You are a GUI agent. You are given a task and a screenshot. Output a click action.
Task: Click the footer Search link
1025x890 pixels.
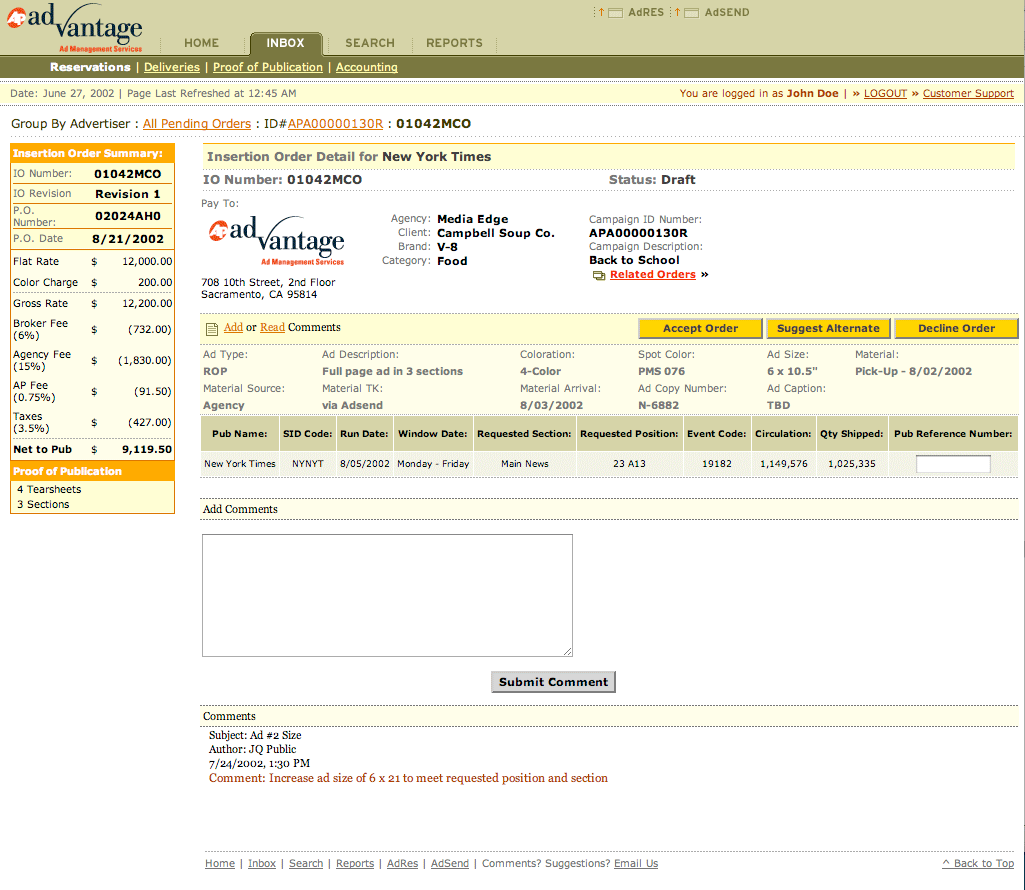point(306,863)
